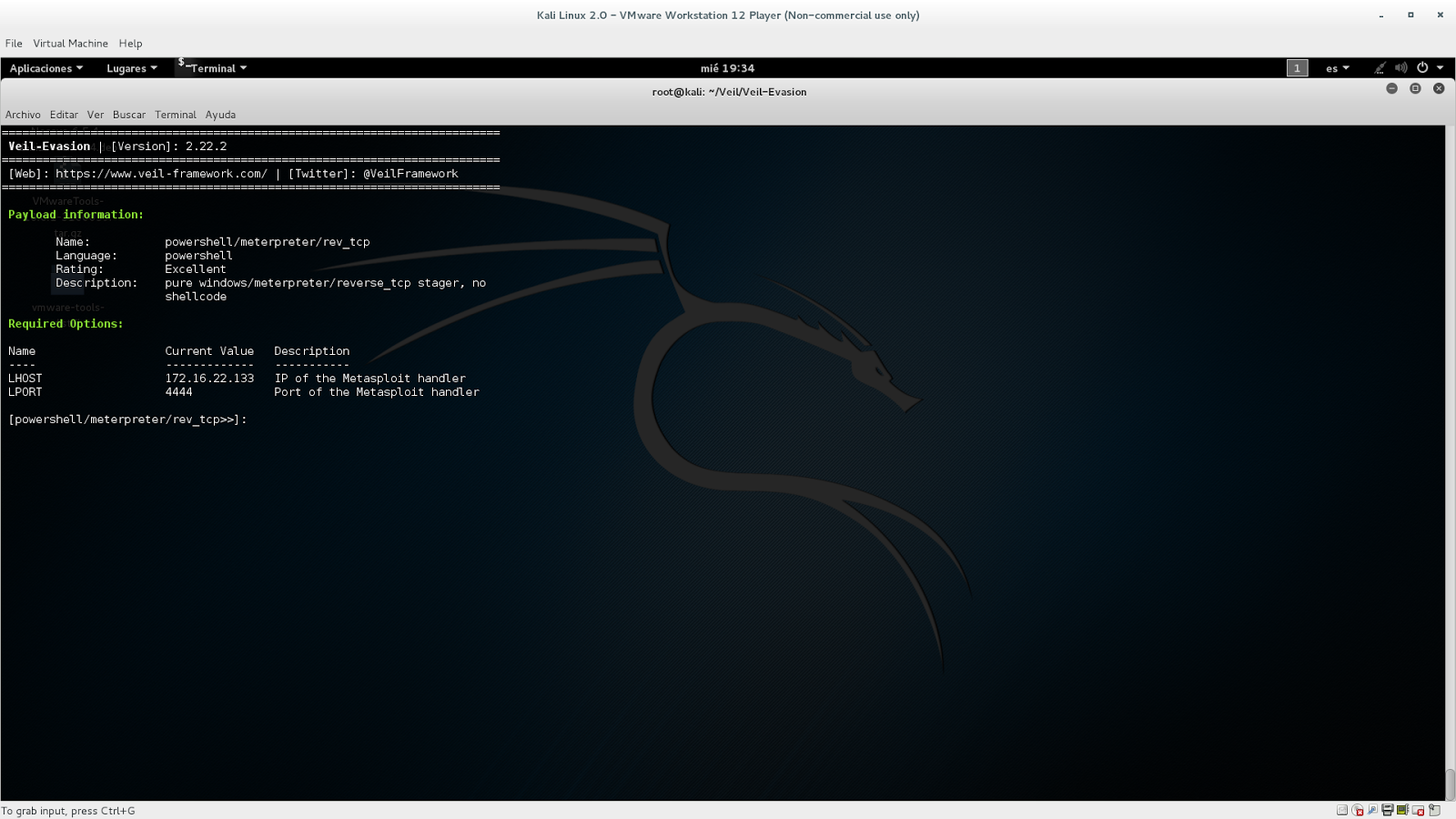Screen dimensions: 1456x819
Task: Click the disconnected removable device icon with red X
Action: coord(1418,810)
